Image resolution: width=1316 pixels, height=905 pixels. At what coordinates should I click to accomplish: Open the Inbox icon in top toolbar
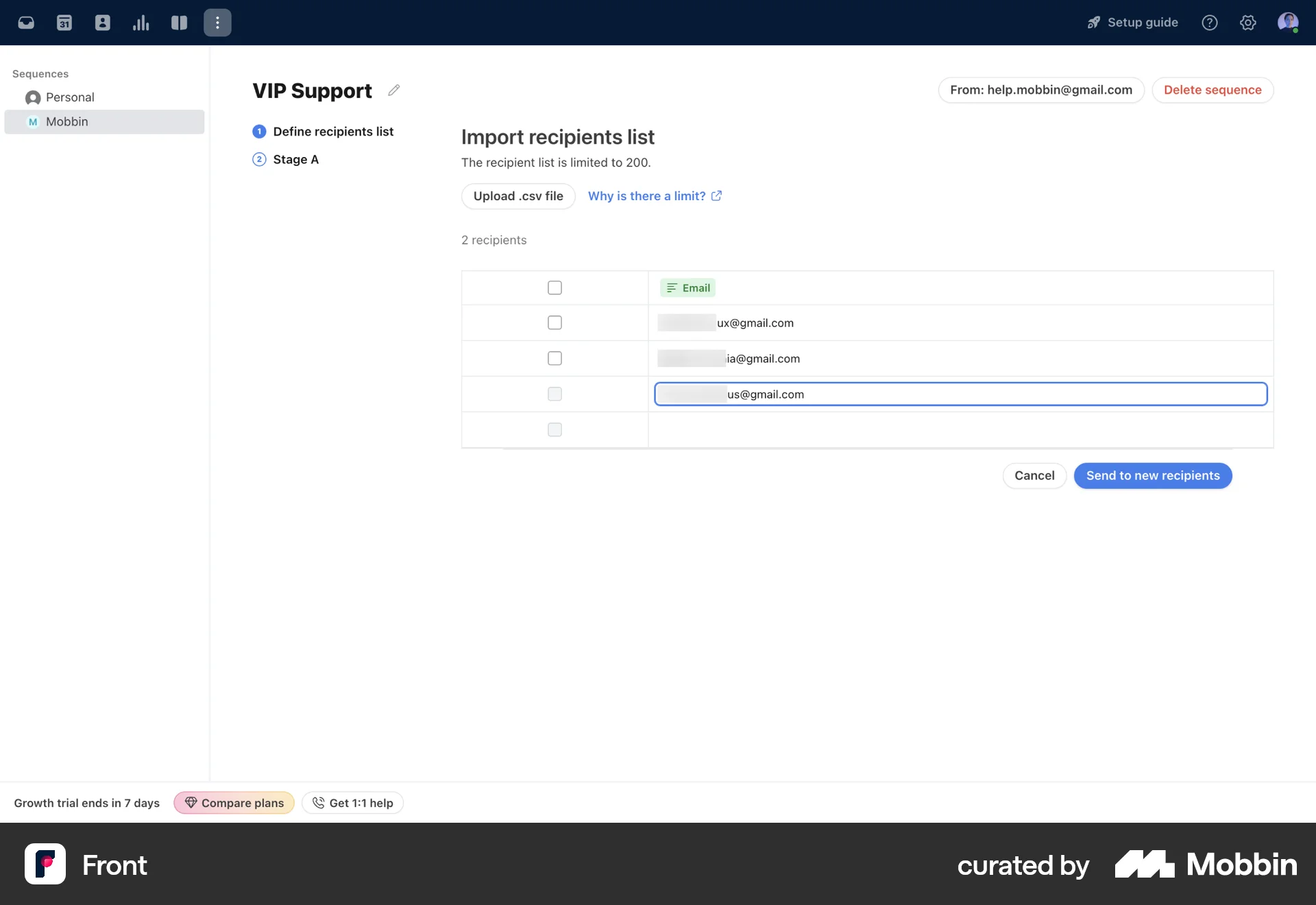[x=26, y=22]
